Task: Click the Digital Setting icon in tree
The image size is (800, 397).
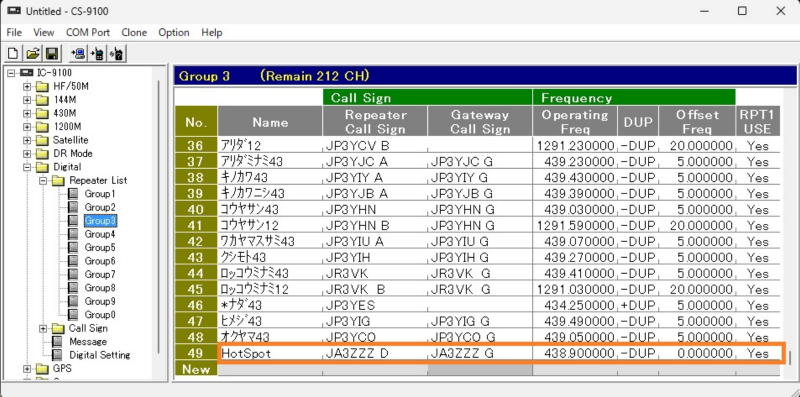Action: [x=58, y=355]
